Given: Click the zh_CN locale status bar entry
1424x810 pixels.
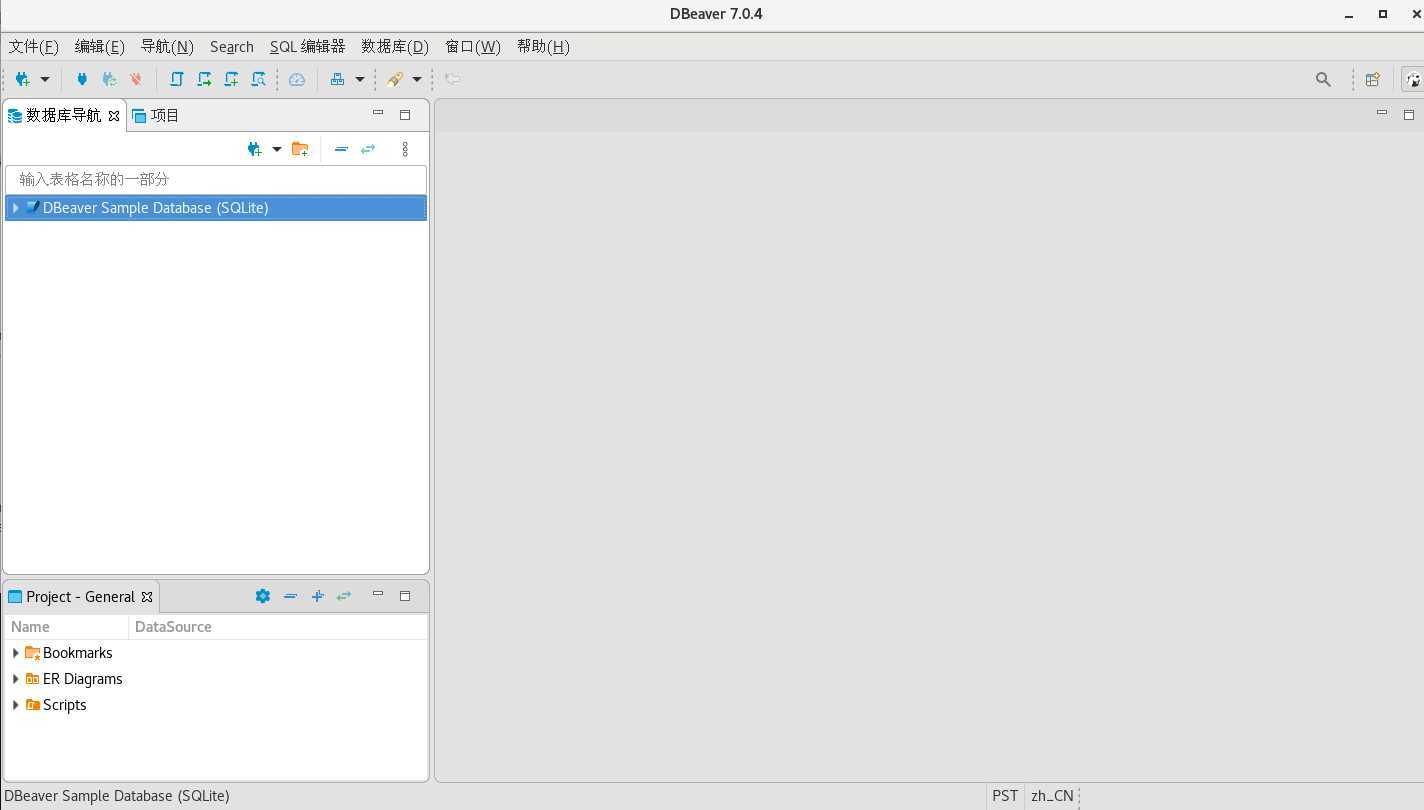Looking at the screenshot, I should coord(1052,796).
